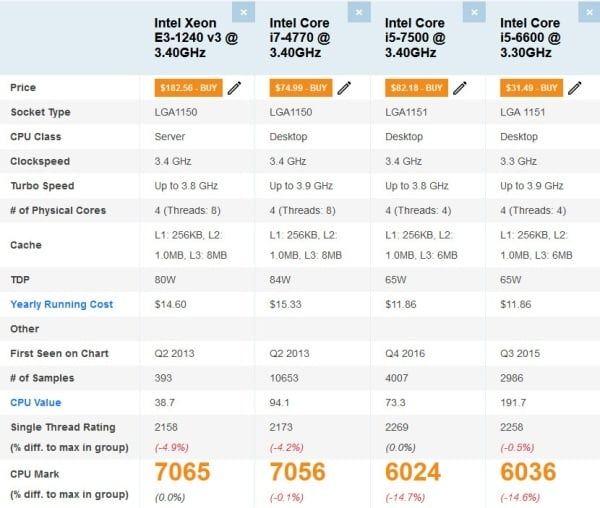The image size is (600, 508).
Task: Open the Yearly Running Cost link
Action: tap(61, 304)
